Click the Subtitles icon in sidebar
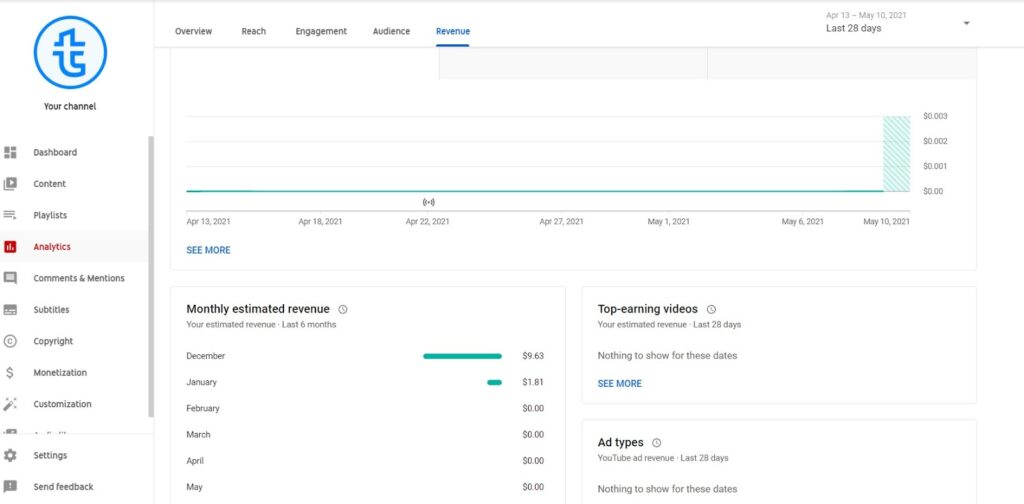Viewport: 1024px width, 504px height. coord(11,310)
